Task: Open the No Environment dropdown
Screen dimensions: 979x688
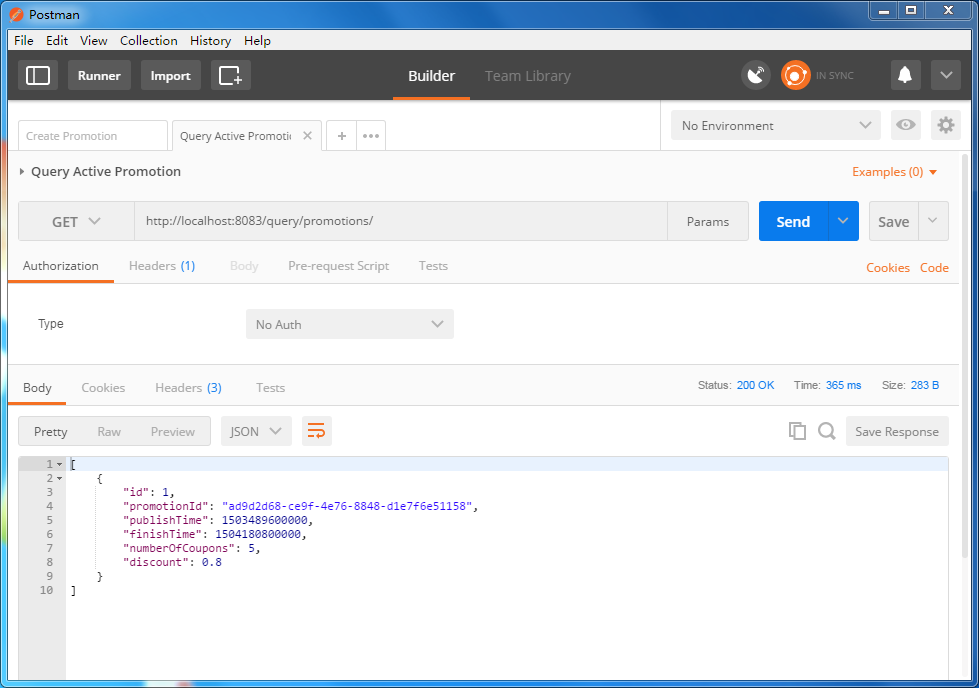Action: pos(776,126)
